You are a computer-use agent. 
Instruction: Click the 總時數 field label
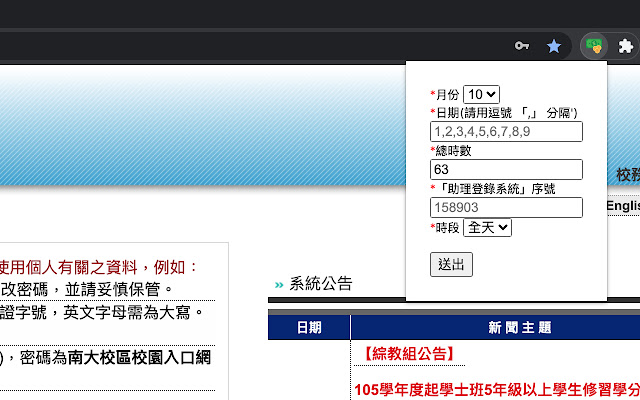click(x=451, y=151)
